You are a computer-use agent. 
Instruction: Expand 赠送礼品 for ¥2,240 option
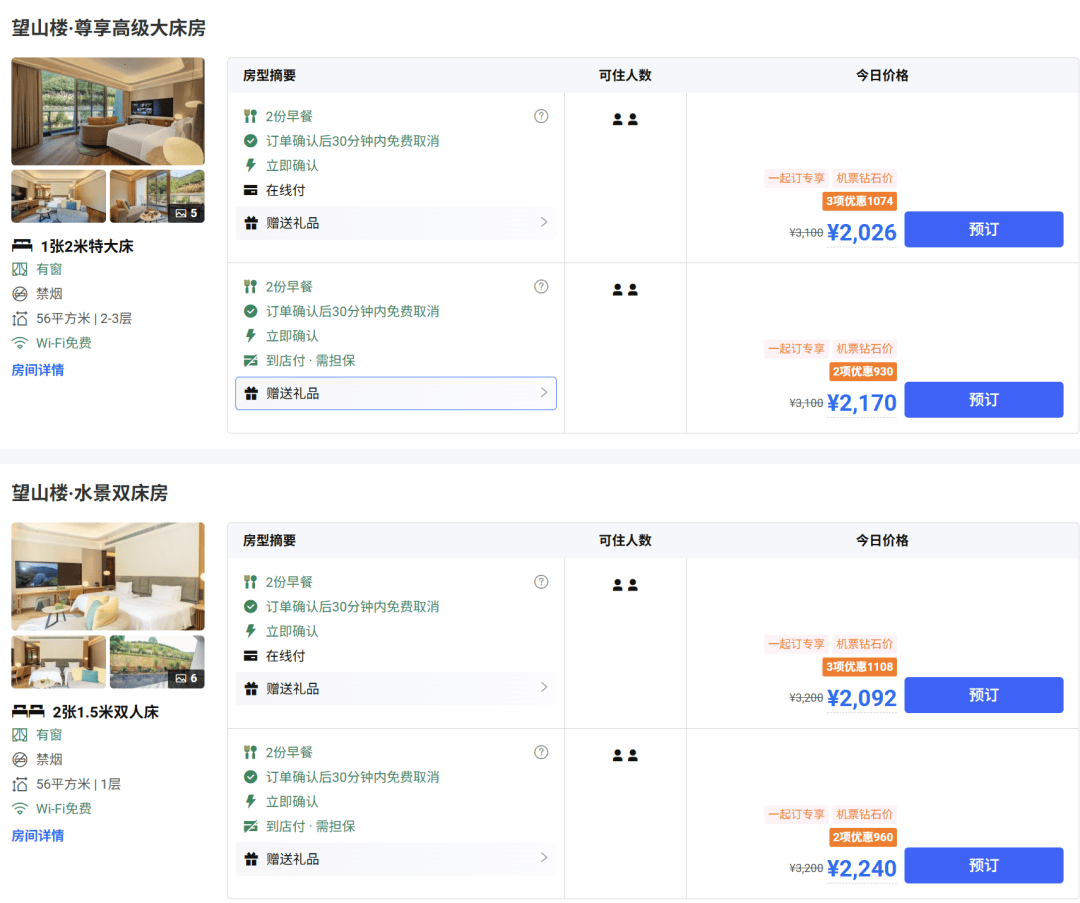tap(396, 859)
